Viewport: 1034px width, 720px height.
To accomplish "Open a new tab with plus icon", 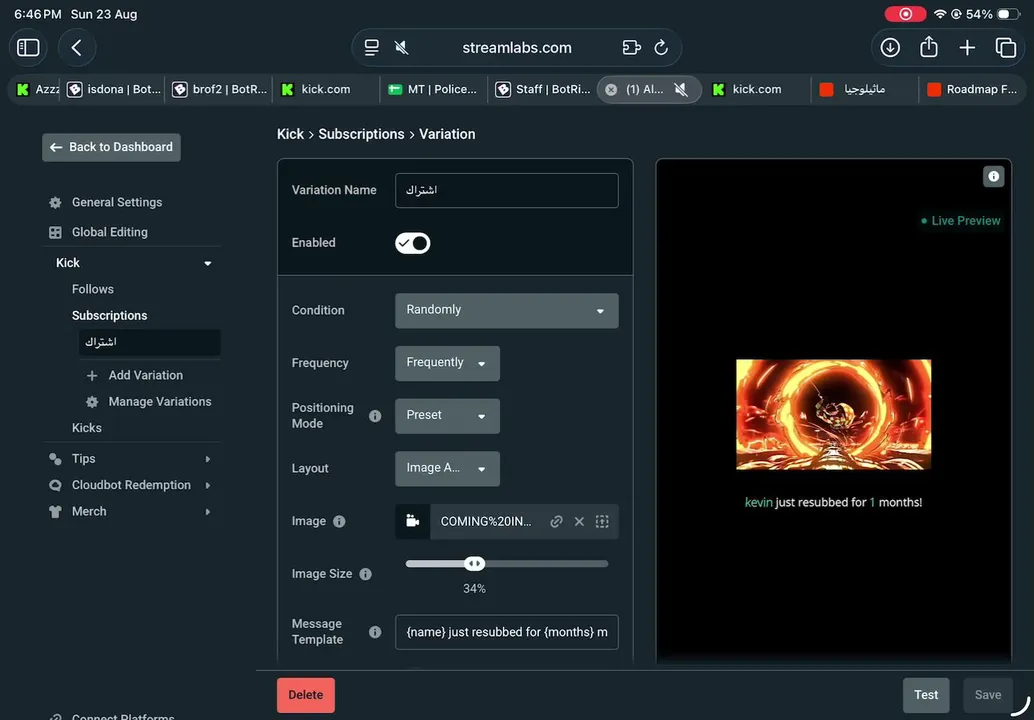I will pos(967,47).
